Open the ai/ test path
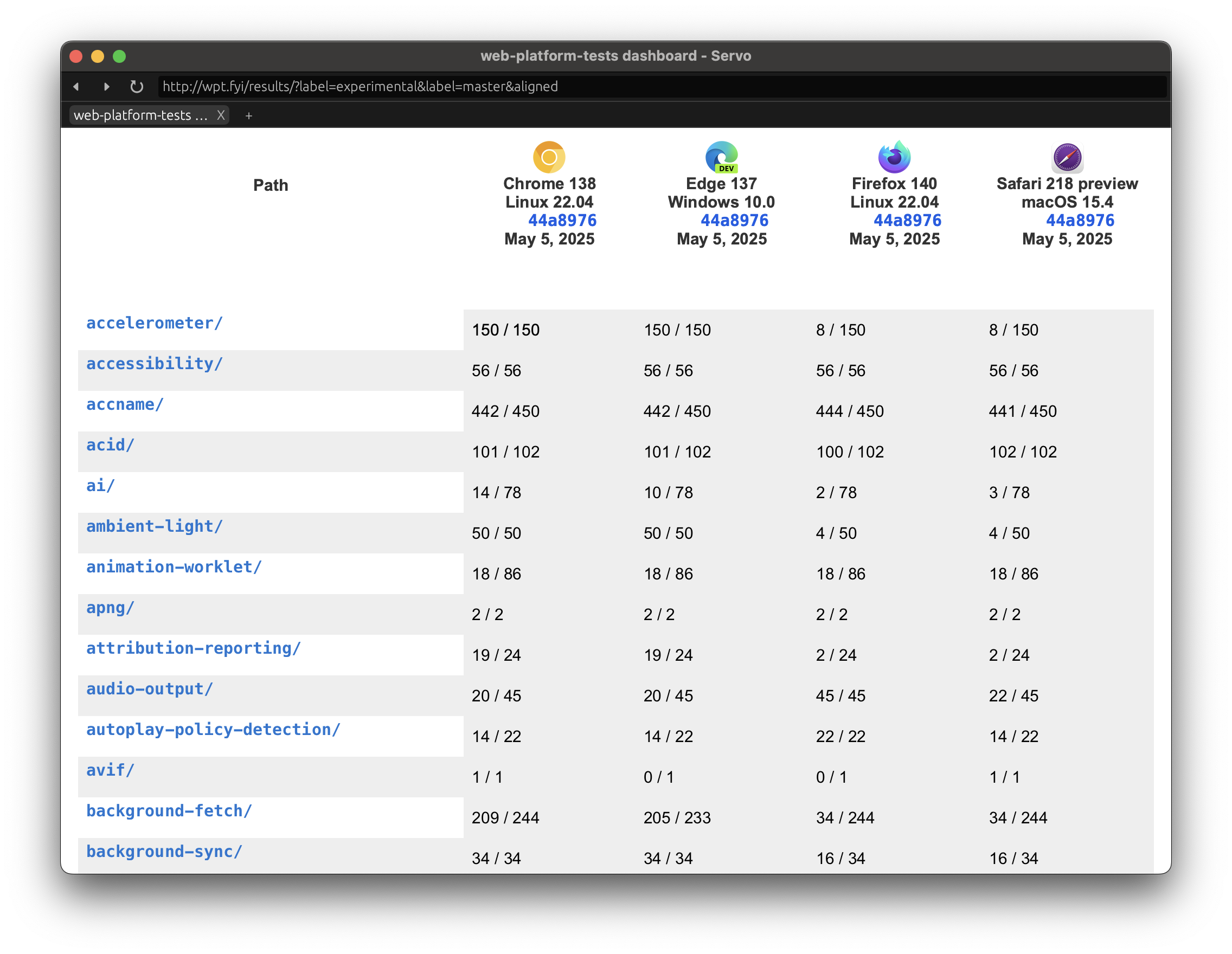The height and width of the screenshot is (954, 1232). [100, 486]
